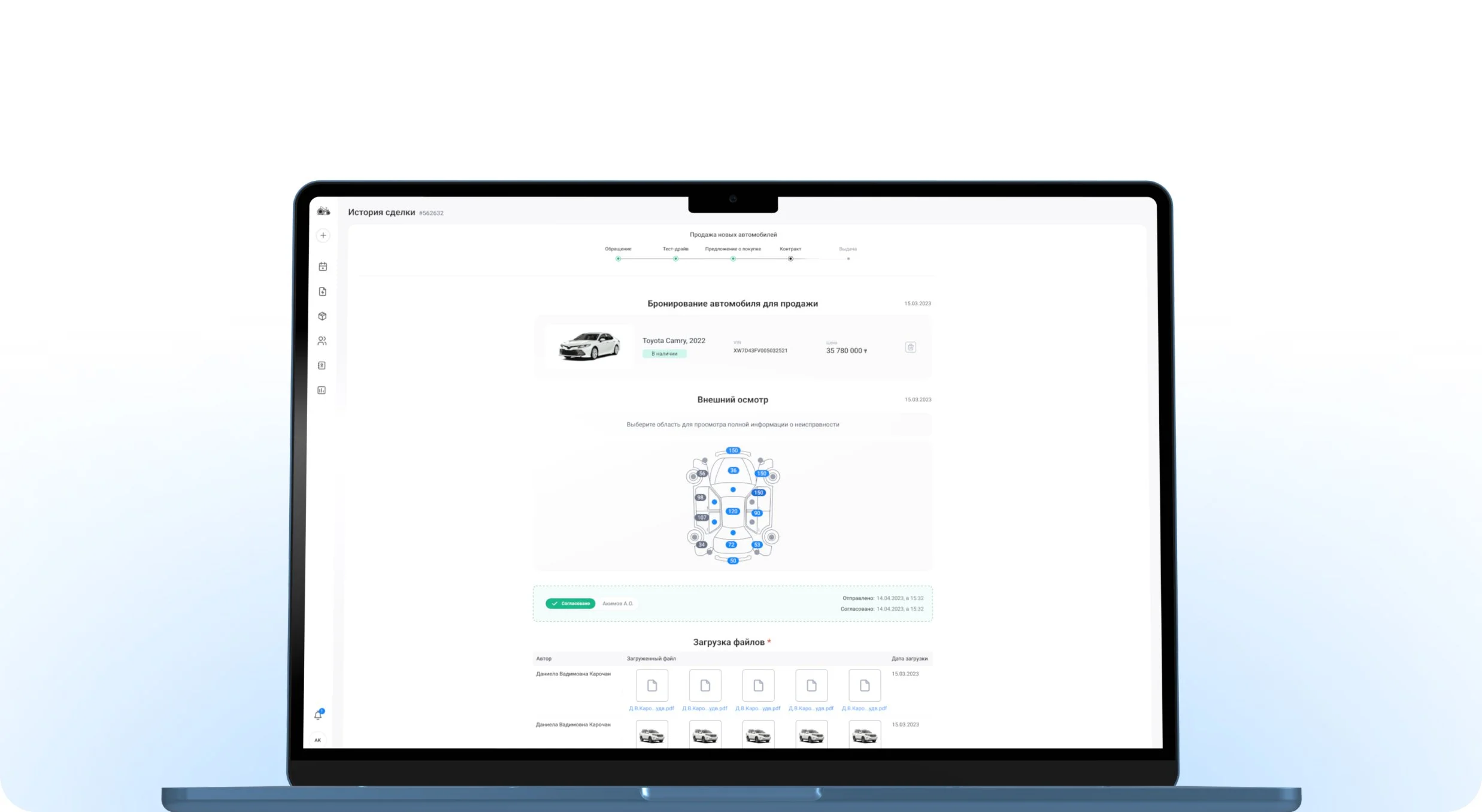
Task: Select the gray door marker labeled 107
Action: pos(702,517)
